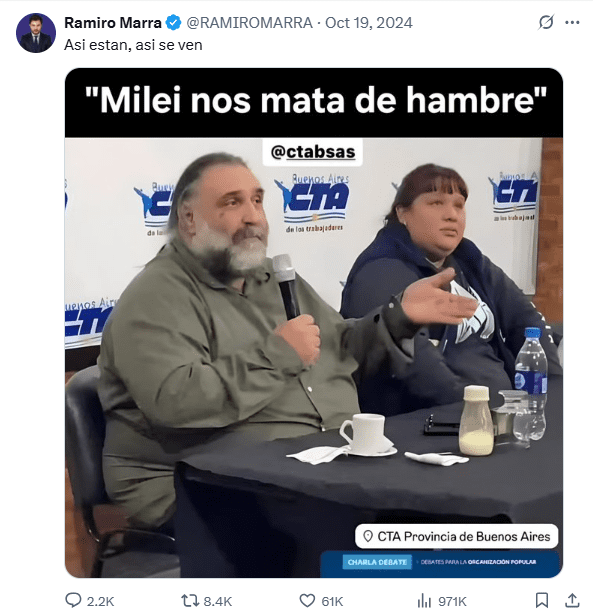This screenshot has height=616, width=593.
Task: Click the "Milei nos mata de hambre" headline
Action: click(x=316, y=101)
